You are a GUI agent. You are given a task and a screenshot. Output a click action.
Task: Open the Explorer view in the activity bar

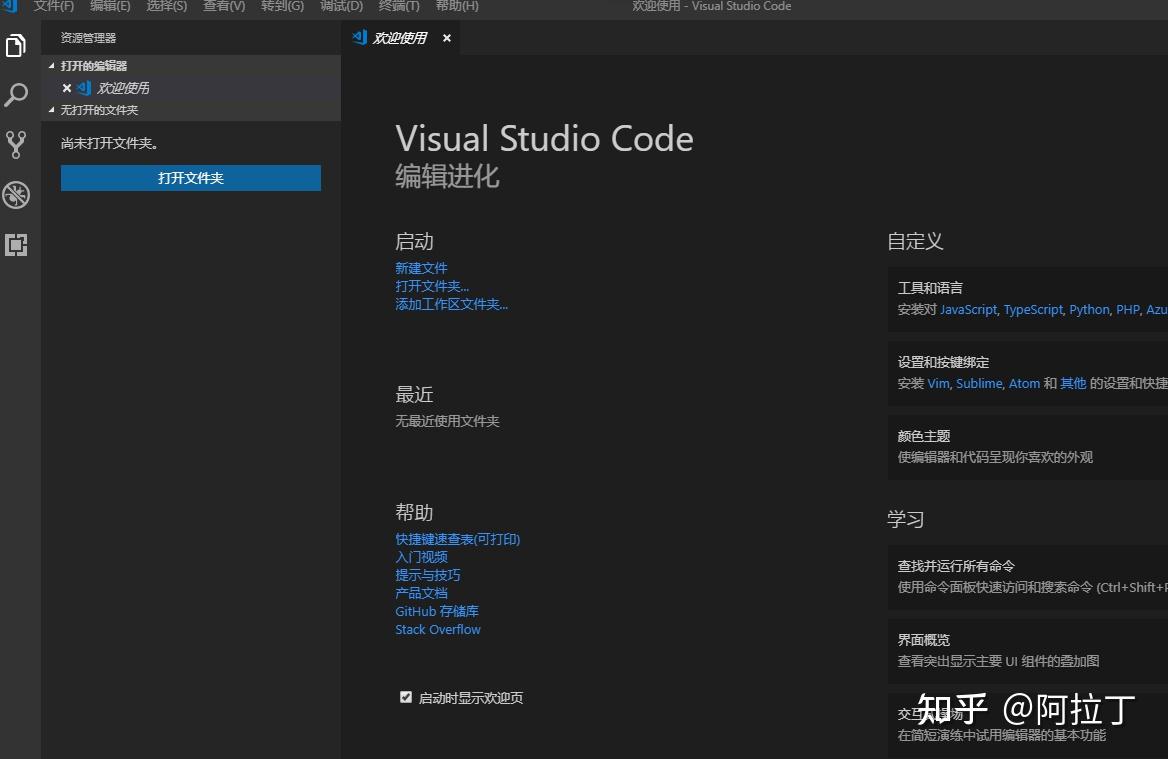(16, 45)
